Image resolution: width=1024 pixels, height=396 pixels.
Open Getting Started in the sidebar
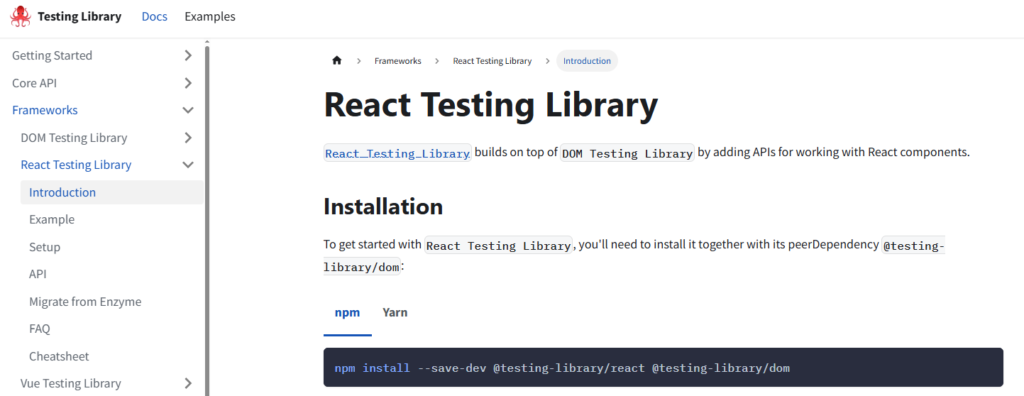tap(52, 56)
